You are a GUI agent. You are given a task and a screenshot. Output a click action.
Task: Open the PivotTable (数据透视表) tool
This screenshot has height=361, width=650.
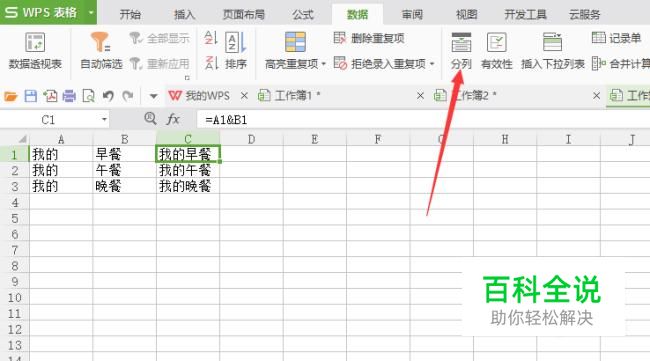tap(35, 51)
